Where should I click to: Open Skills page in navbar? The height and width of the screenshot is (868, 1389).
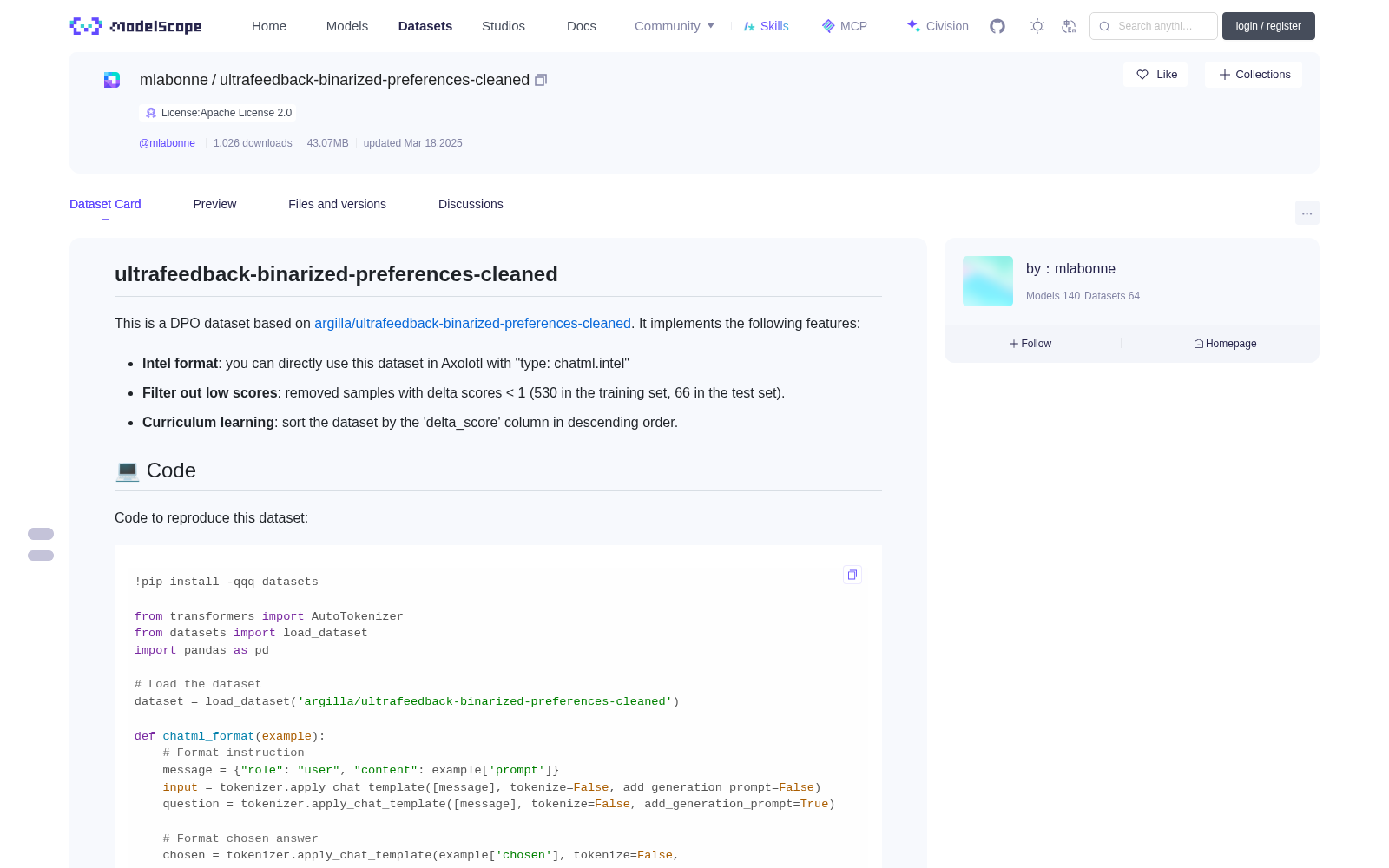coord(766,26)
